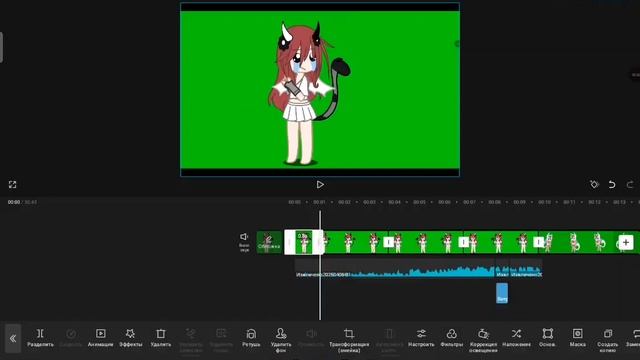Viewport: 640px width, 360px height.
Task: Open the Обложка (cover) thumbnail
Action: pyautogui.click(x=270, y=242)
